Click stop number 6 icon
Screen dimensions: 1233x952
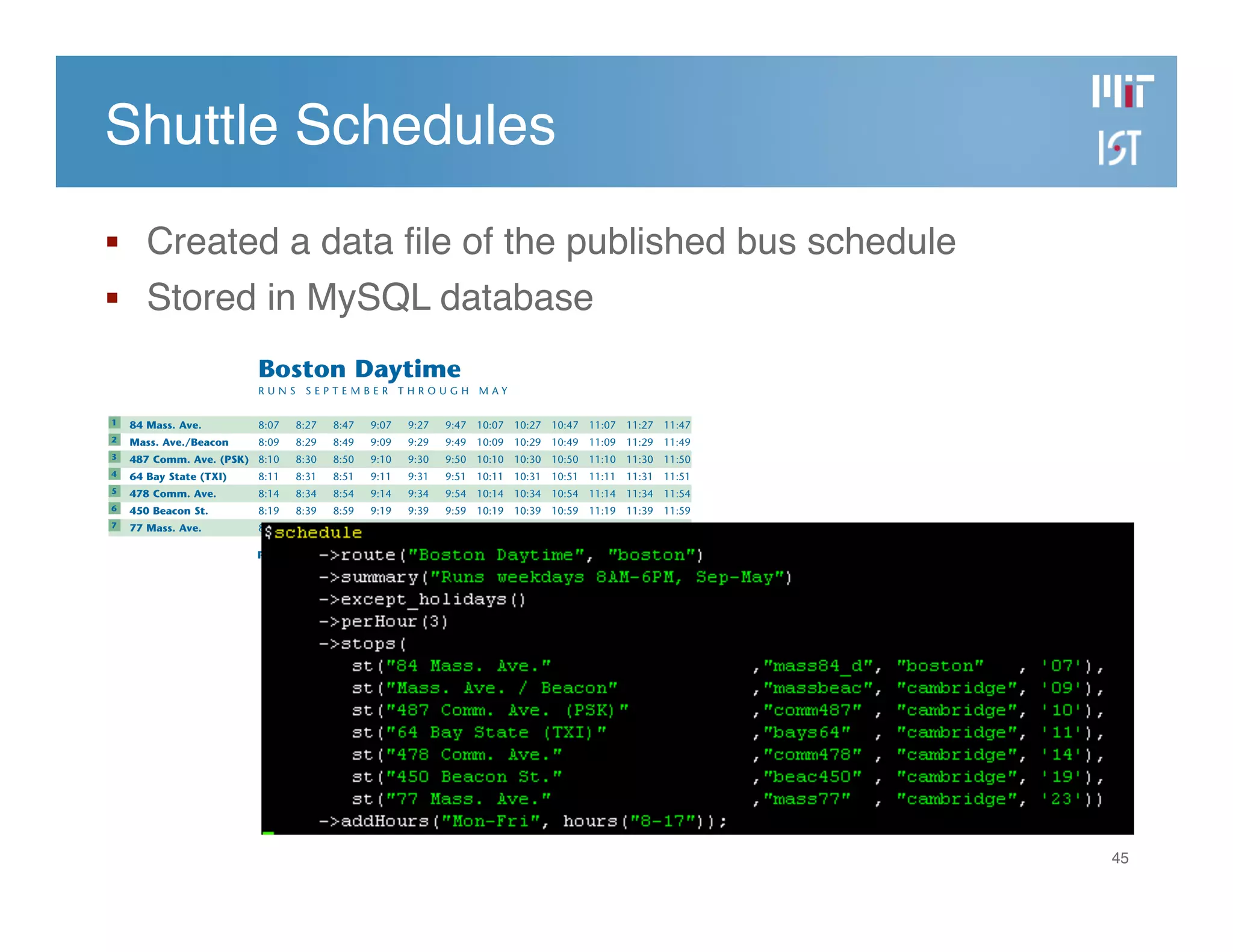114,508
